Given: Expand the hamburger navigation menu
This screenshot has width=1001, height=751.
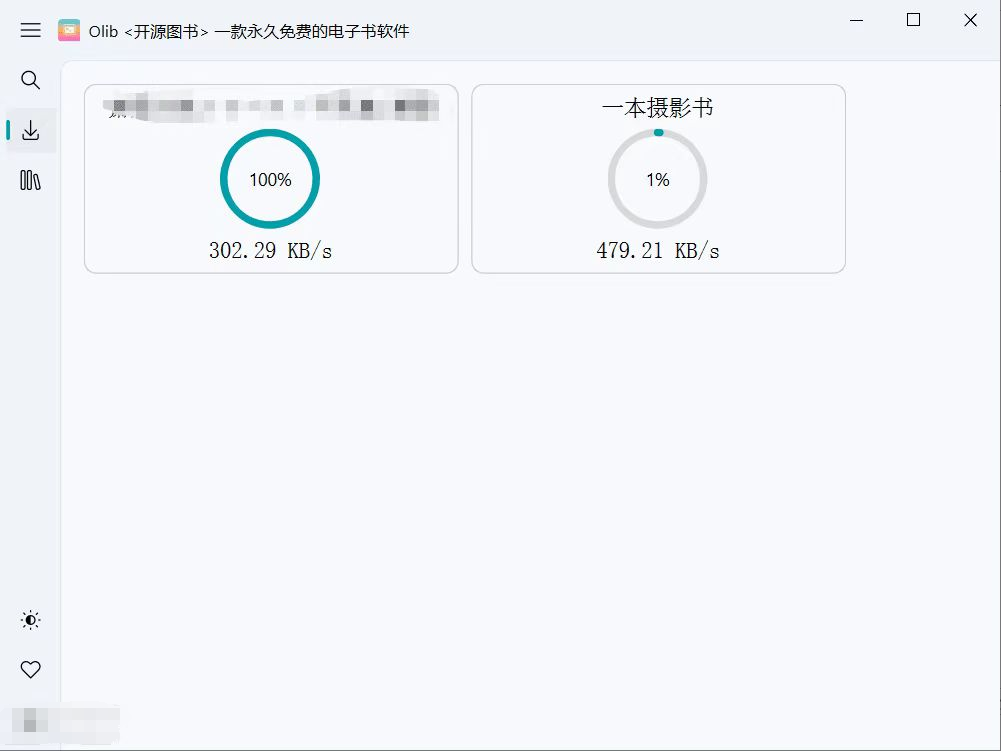Looking at the screenshot, I should (x=31, y=30).
